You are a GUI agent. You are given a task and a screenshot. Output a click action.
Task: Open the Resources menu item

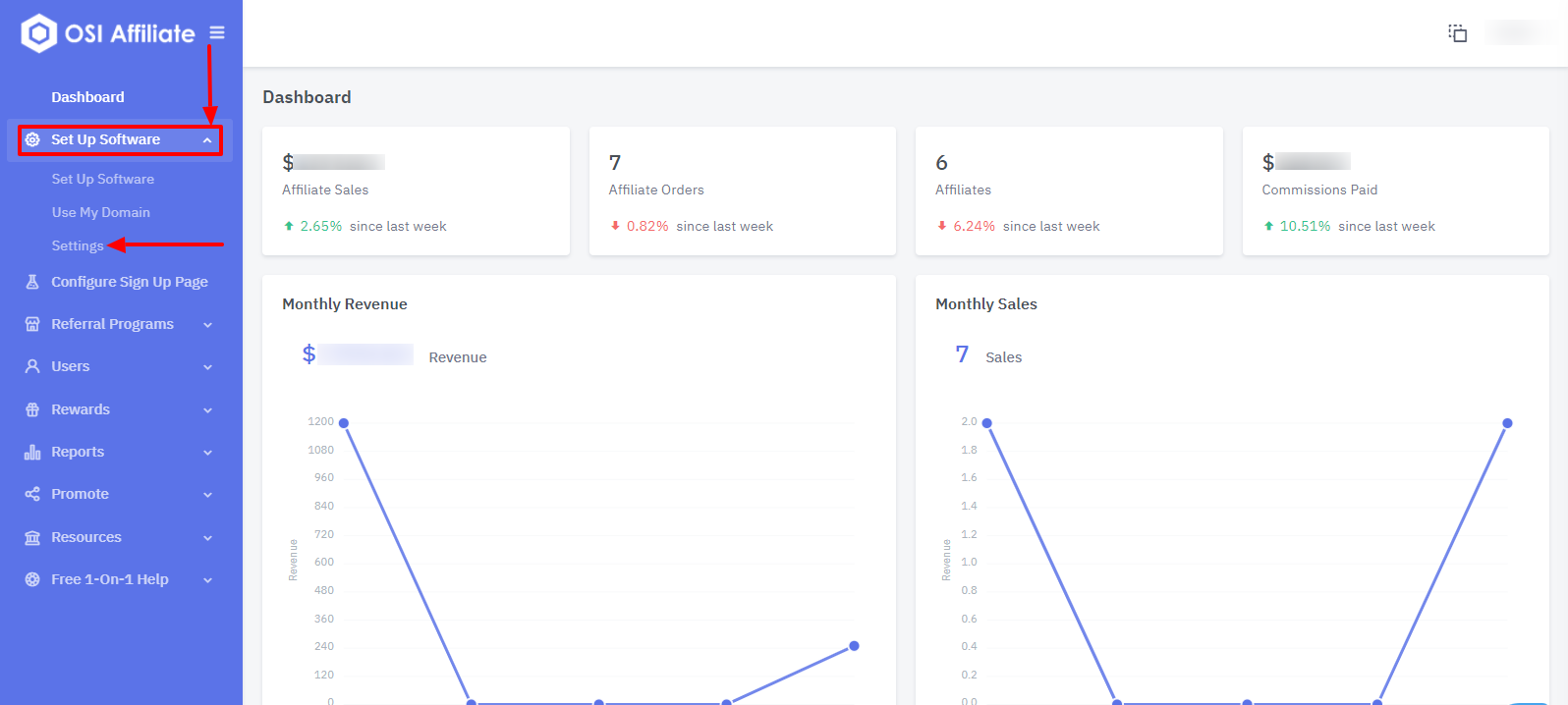pos(86,537)
